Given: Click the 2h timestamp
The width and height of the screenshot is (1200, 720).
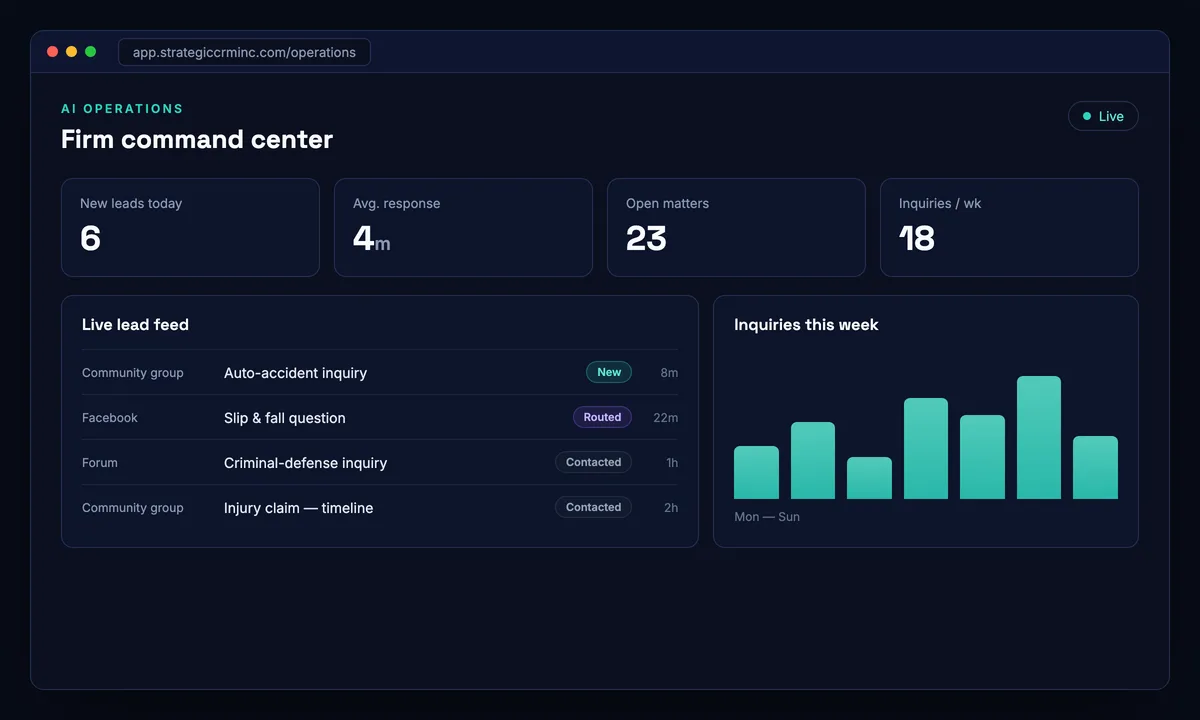Looking at the screenshot, I should (671, 508).
